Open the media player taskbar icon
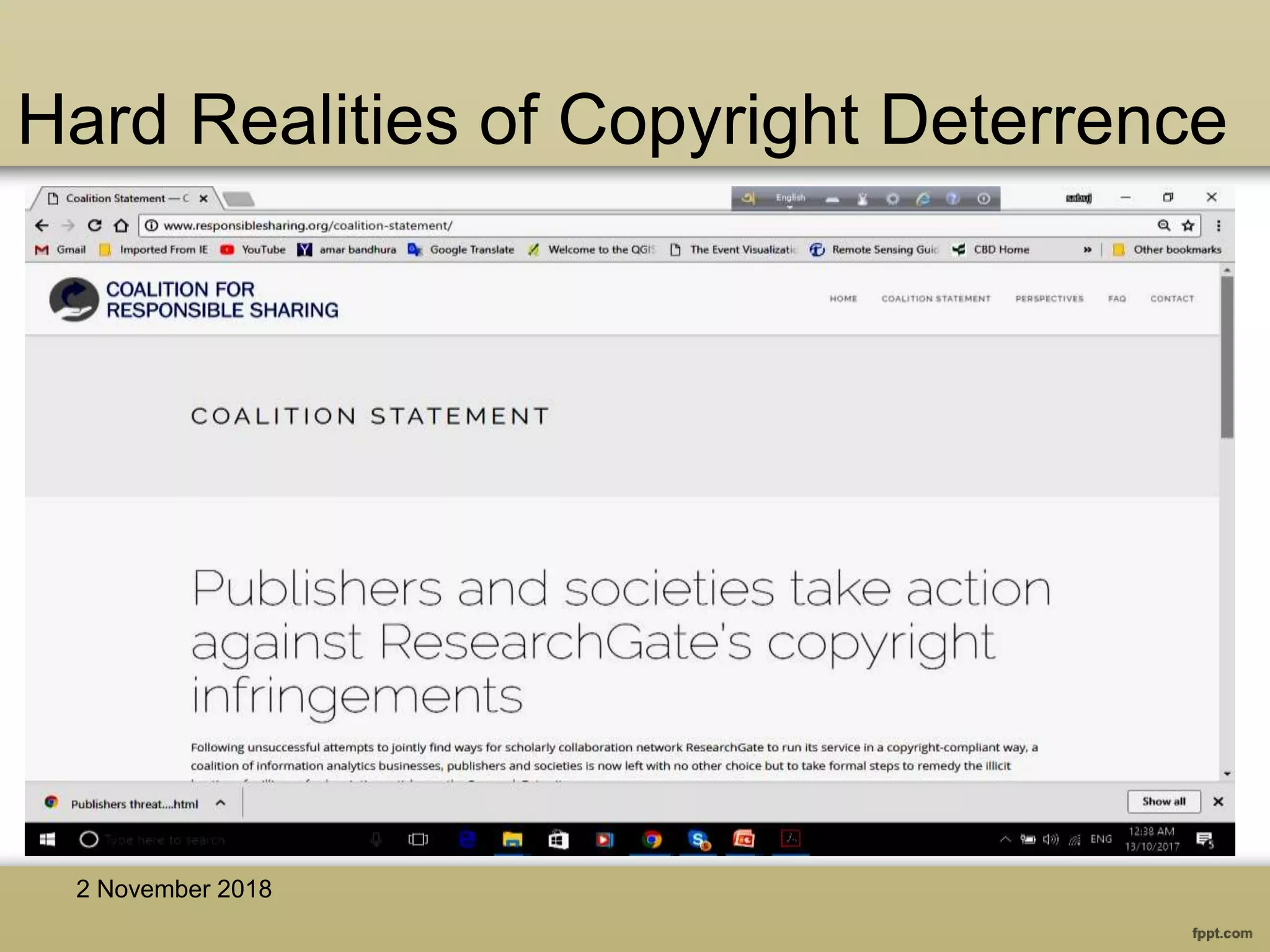Viewport: 1270px width, 952px height. click(x=605, y=840)
